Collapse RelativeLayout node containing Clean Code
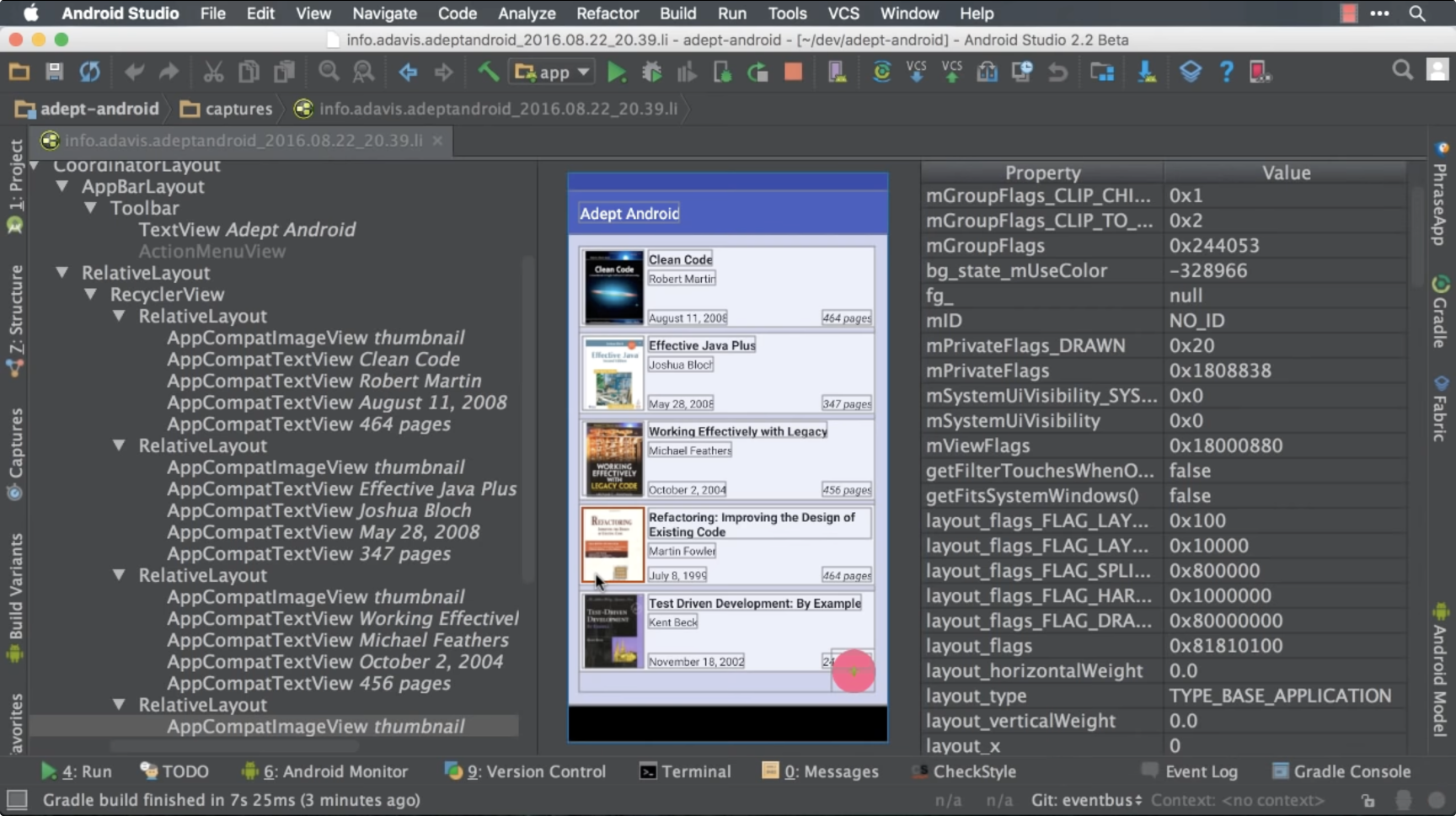 [119, 316]
